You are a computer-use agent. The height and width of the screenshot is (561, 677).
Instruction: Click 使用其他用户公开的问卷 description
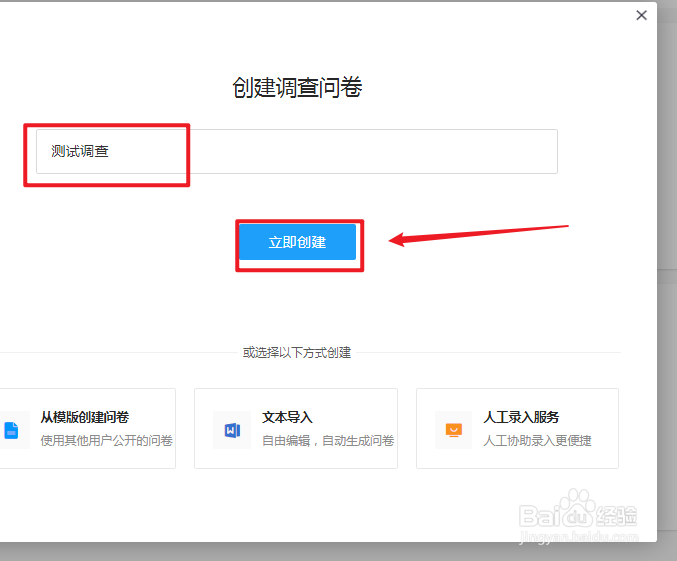tap(107, 441)
